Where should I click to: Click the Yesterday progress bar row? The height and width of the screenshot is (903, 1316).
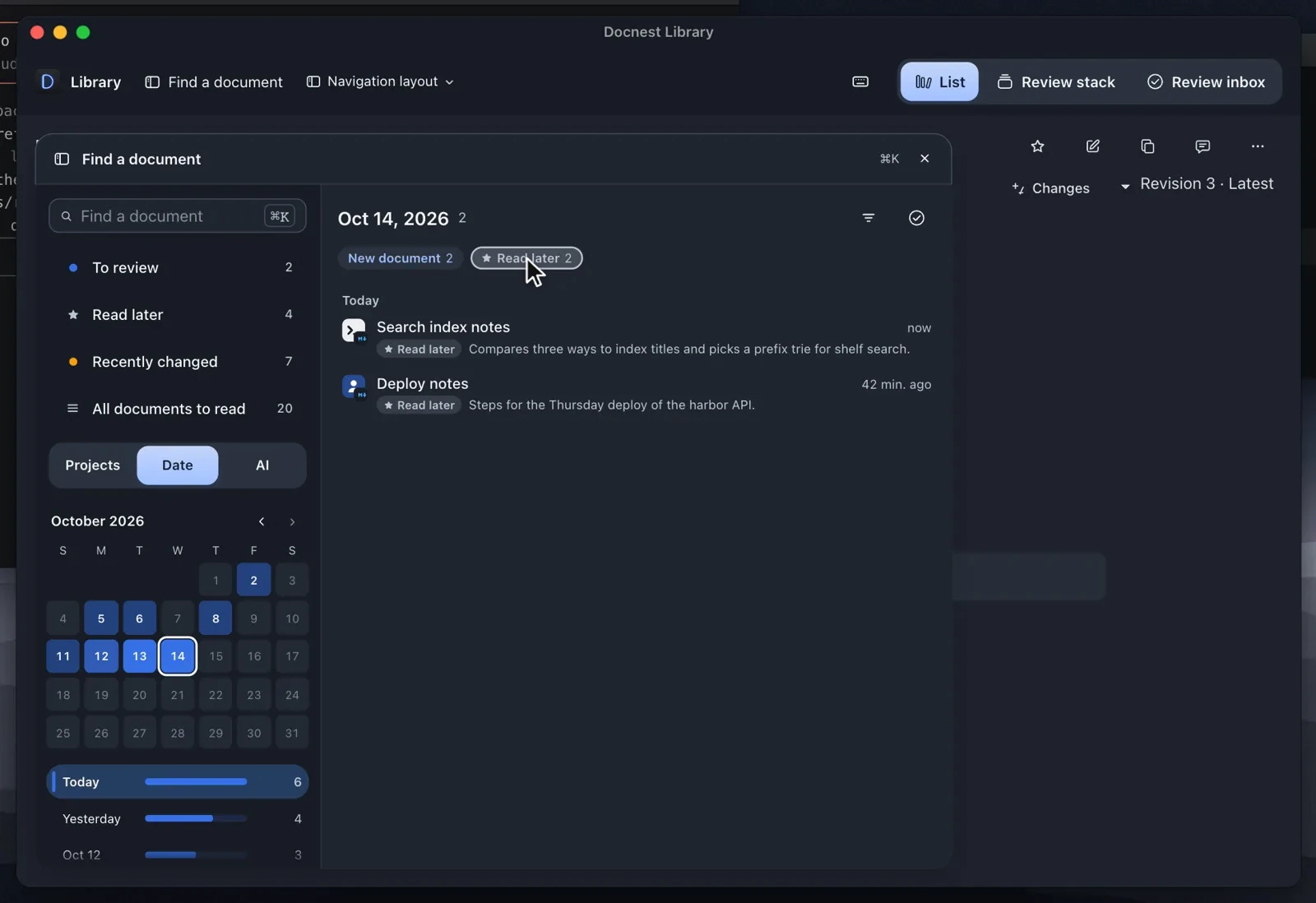point(178,819)
